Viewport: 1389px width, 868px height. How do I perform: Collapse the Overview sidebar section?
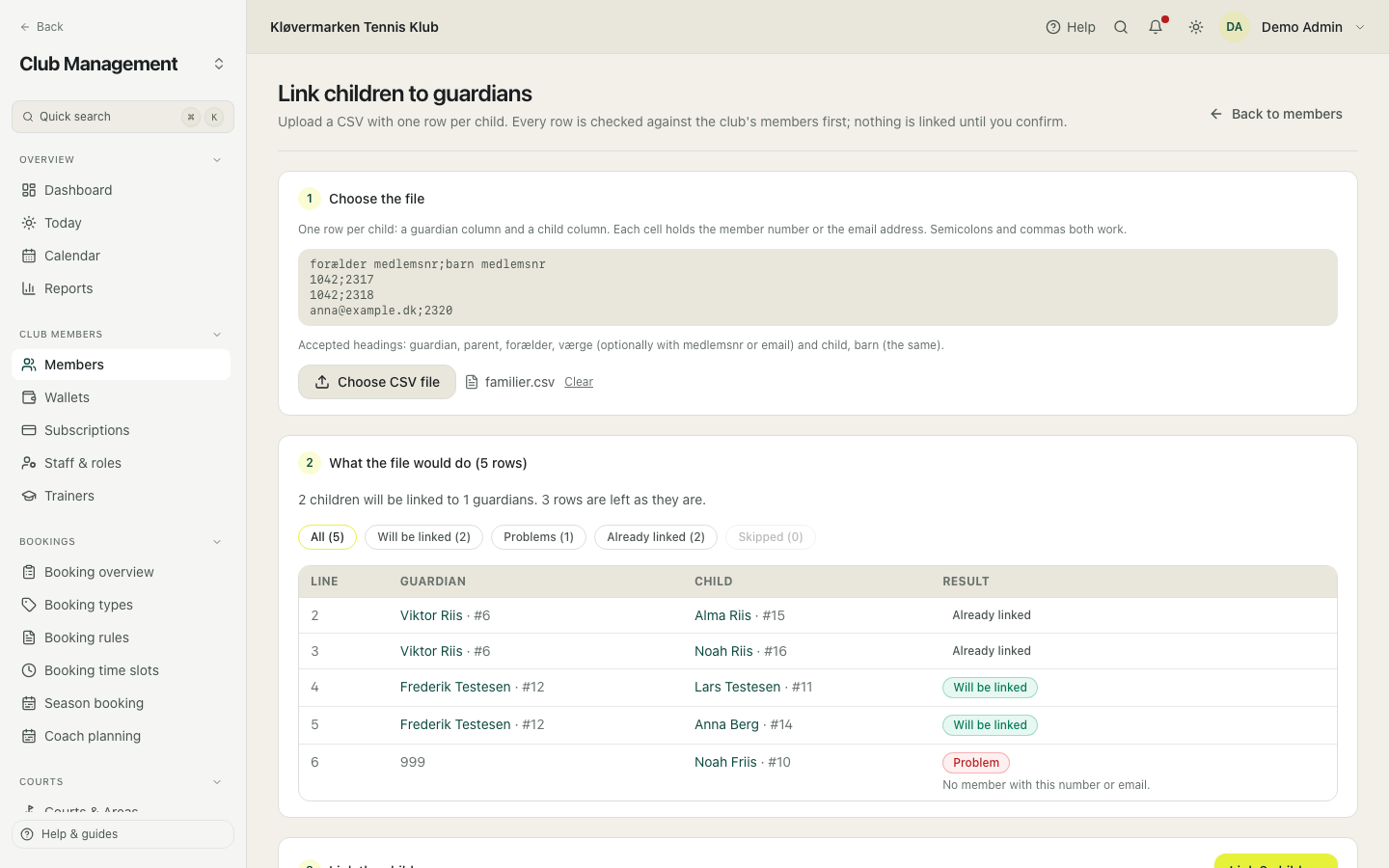217,160
